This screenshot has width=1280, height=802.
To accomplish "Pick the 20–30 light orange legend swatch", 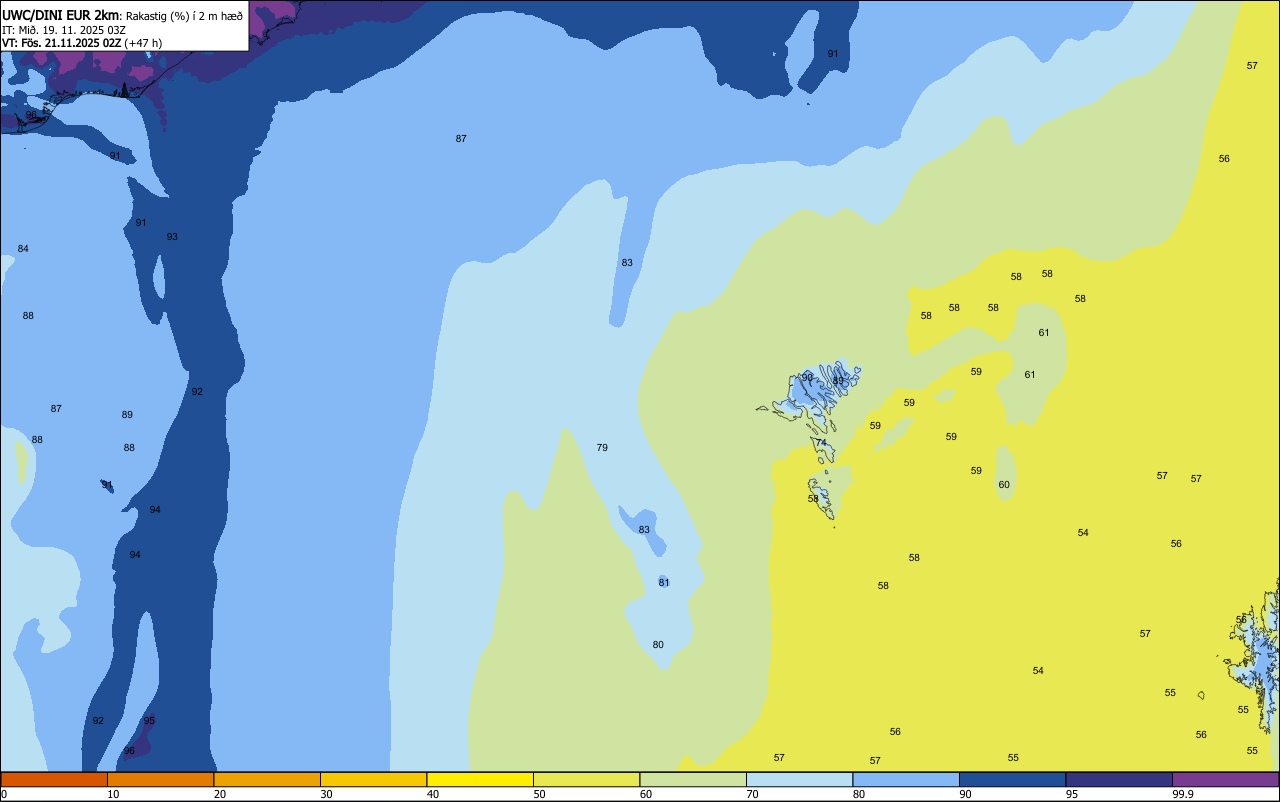I will pyautogui.click(x=267, y=779).
